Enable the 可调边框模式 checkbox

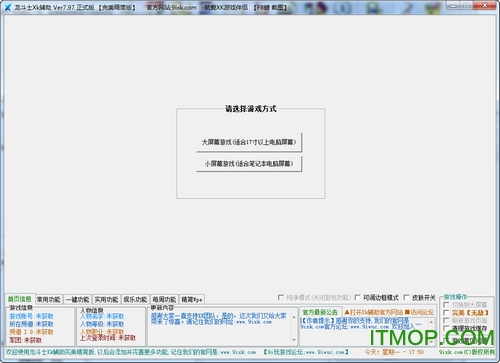point(357,297)
